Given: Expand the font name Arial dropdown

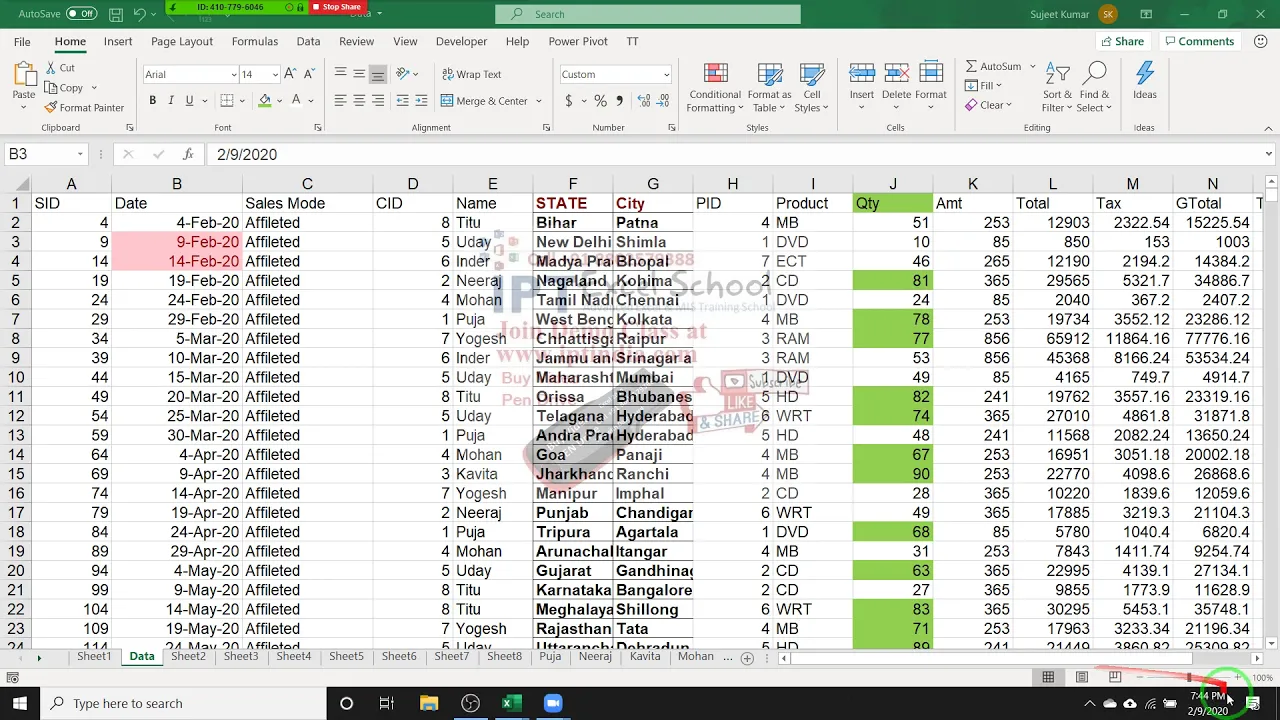Looking at the screenshot, I should pyautogui.click(x=234, y=74).
